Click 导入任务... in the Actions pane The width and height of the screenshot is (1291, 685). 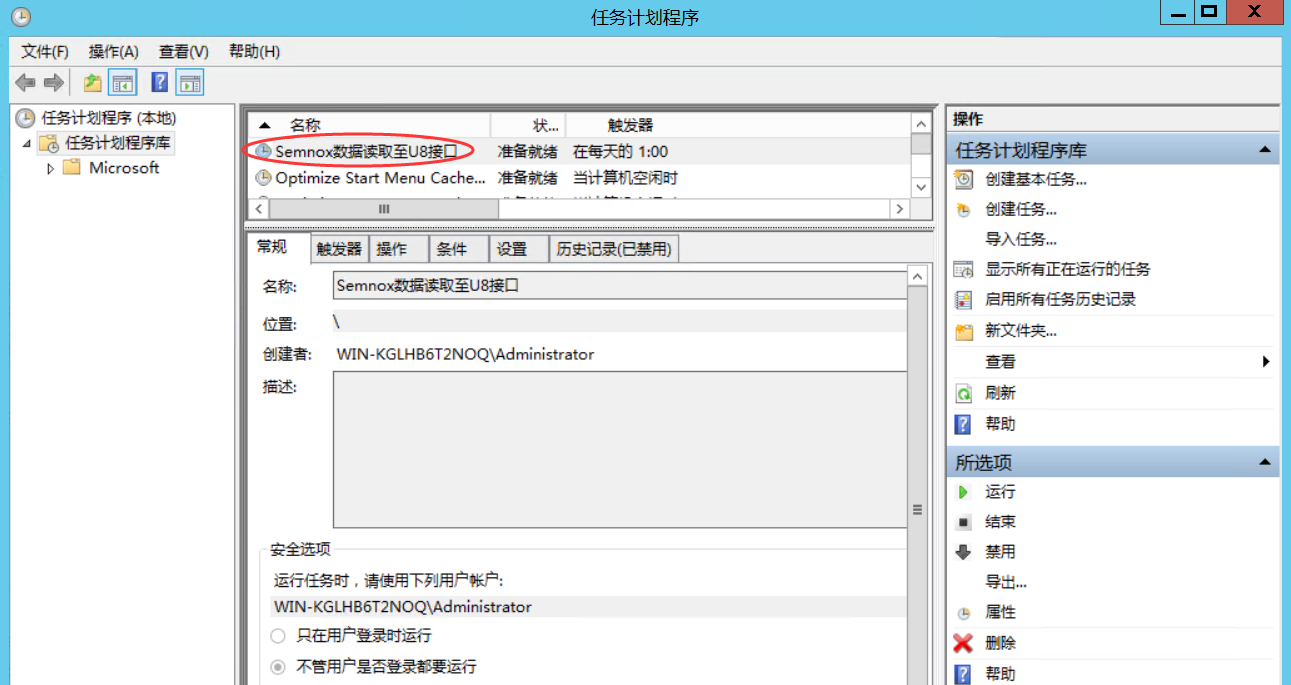1020,240
